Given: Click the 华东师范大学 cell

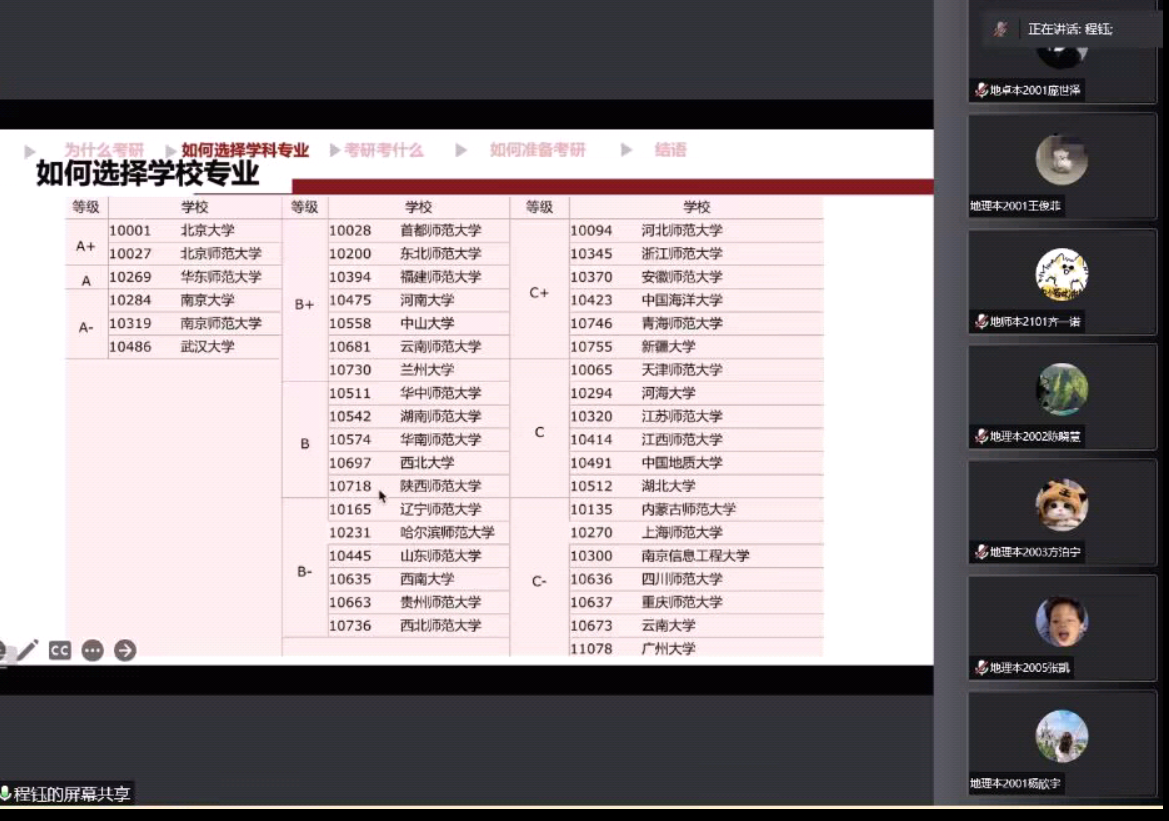Looking at the screenshot, I should tap(221, 277).
